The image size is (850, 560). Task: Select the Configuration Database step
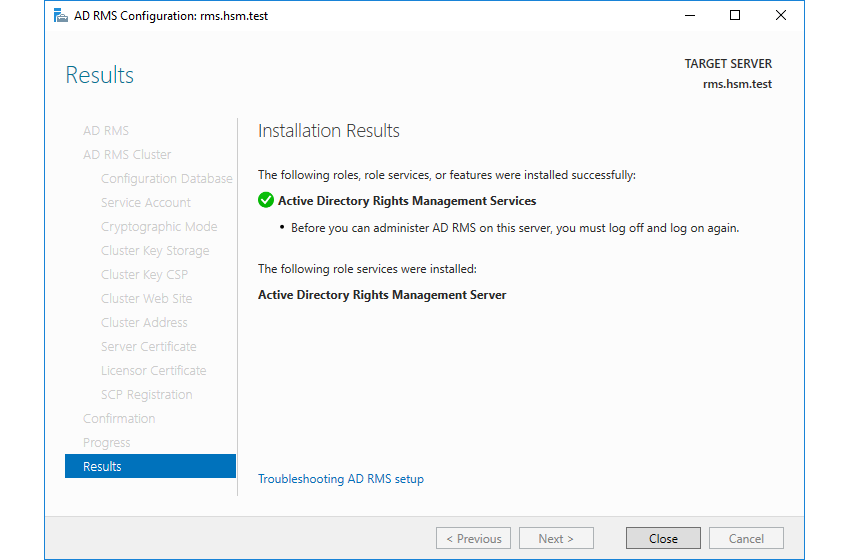point(166,178)
